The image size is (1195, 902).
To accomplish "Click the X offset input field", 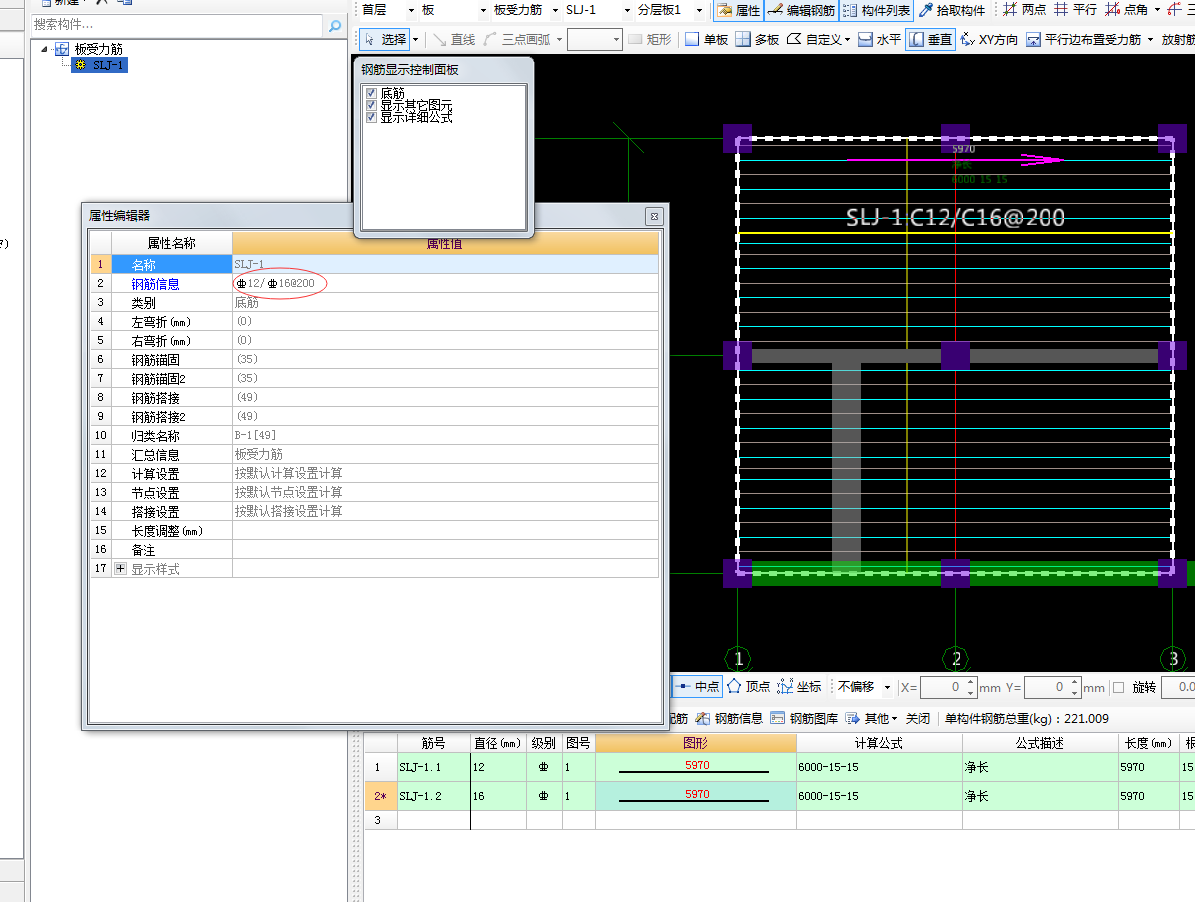I will [x=942, y=687].
